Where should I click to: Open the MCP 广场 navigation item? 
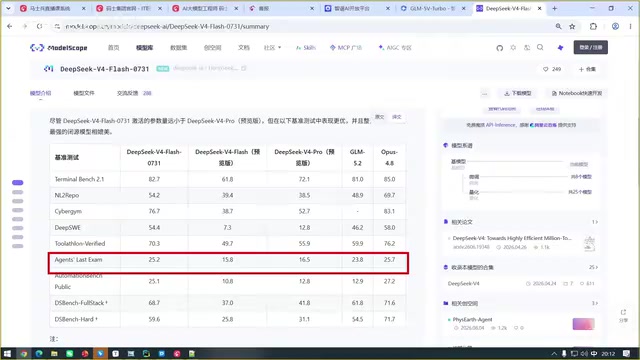[346, 48]
